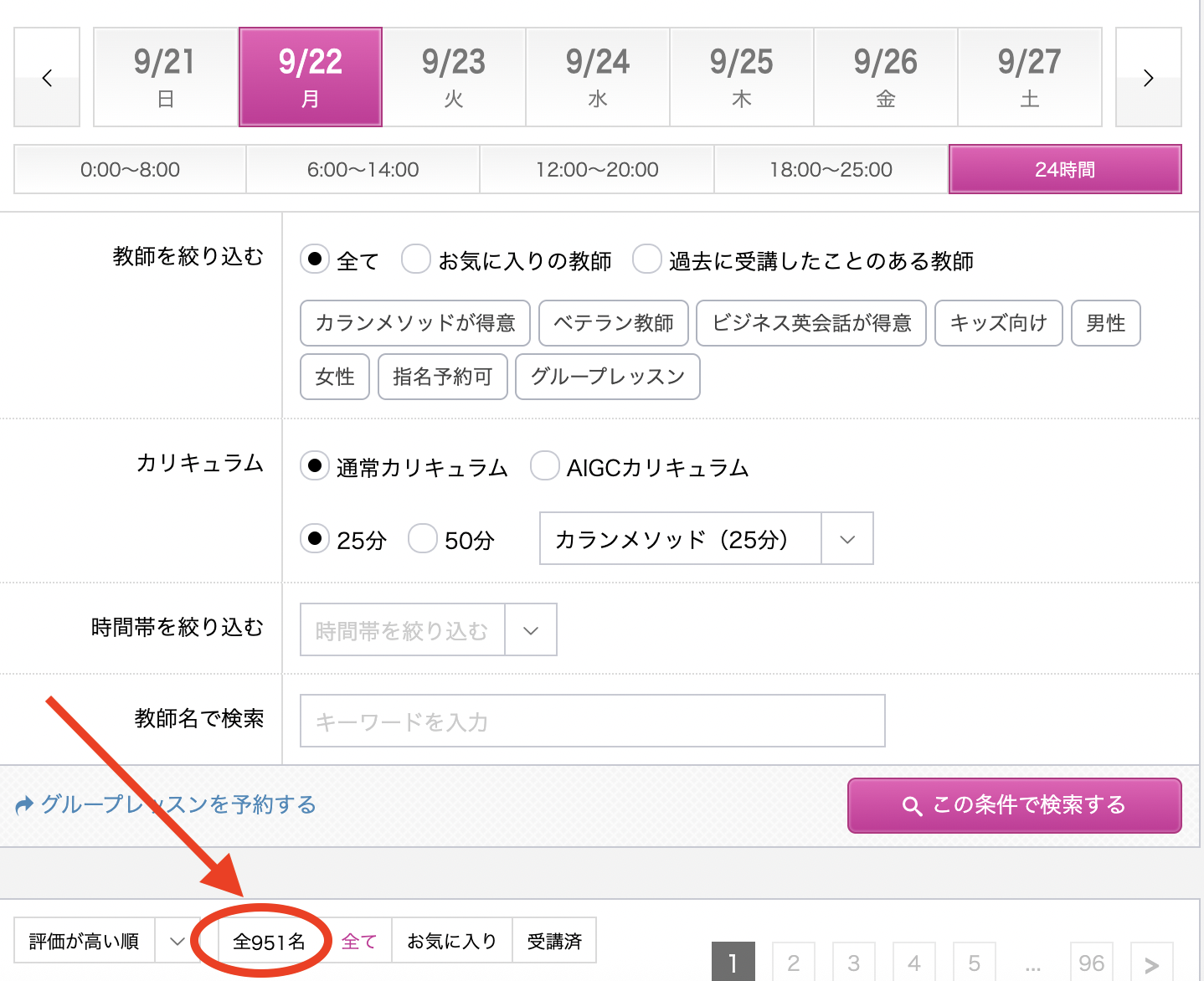Go to next results page arrow

pyautogui.click(x=1151, y=963)
